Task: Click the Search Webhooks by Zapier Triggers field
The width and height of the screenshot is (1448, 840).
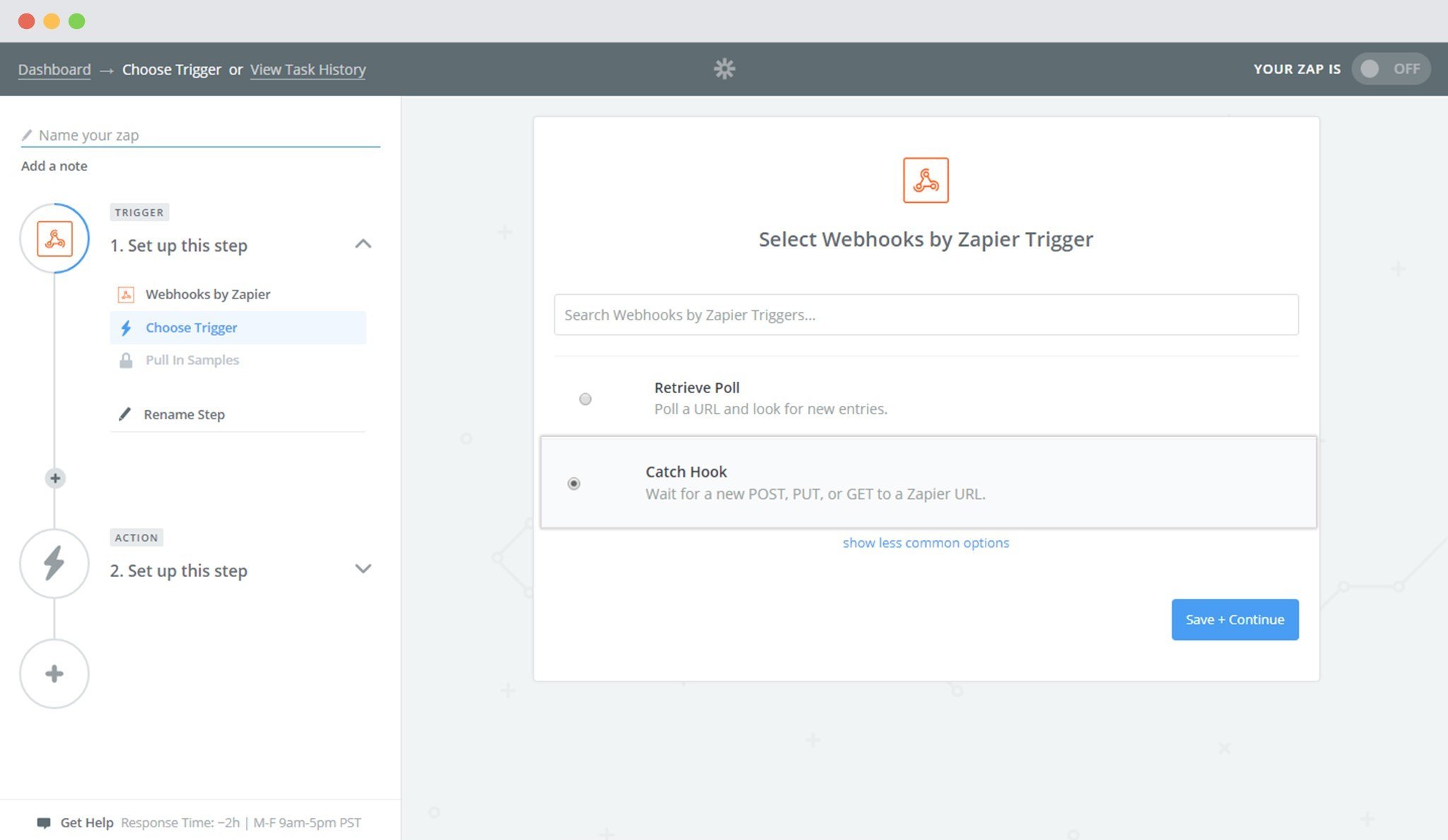Action: click(926, 315)
